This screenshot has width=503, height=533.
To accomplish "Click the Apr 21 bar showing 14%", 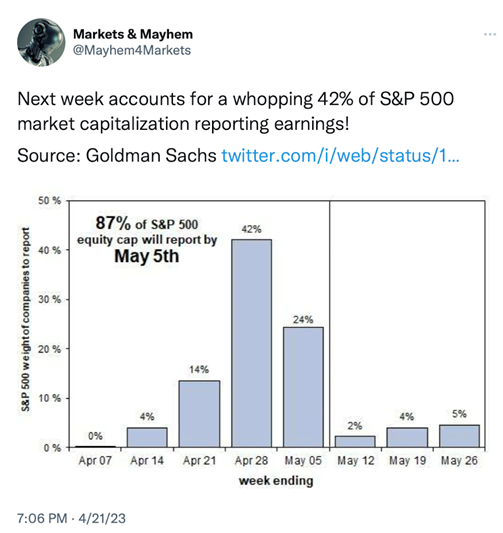I will pyautogui.click(x=200, y=414).
